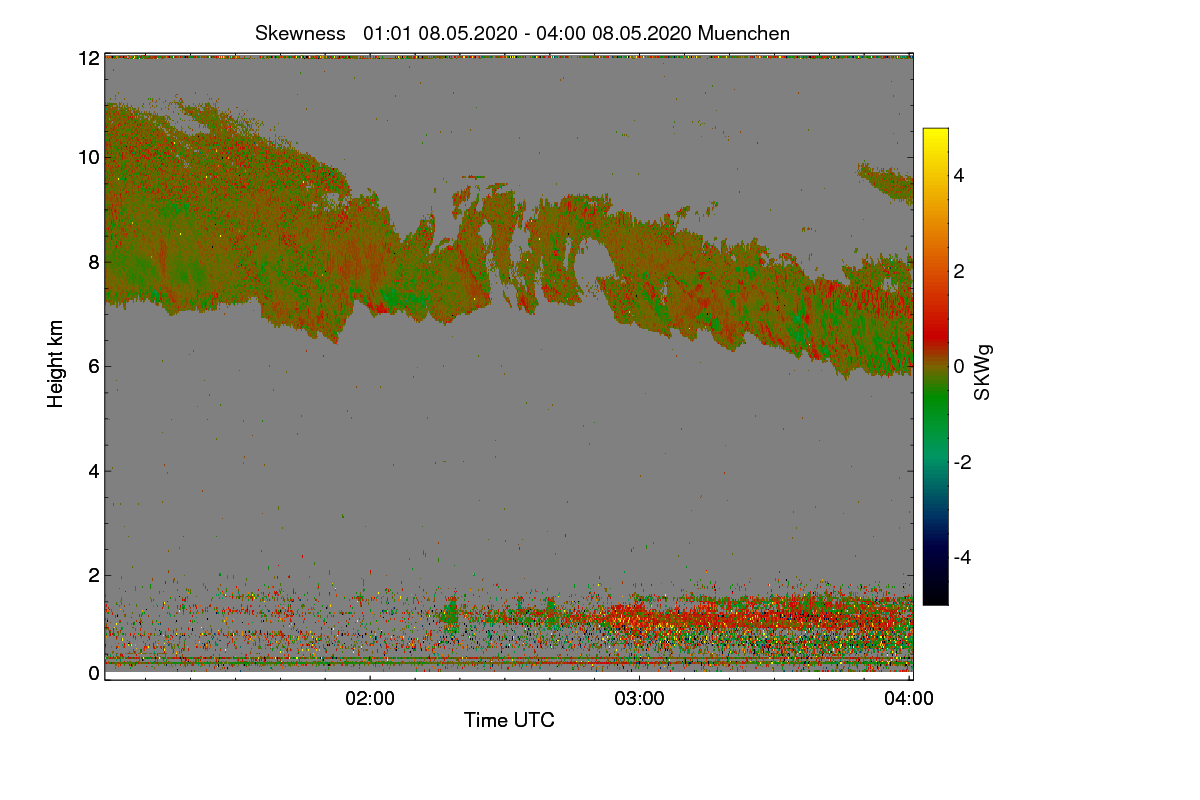
Task: Click the 10 km height tick label
Action: pyautogui.click(x=89, y=157)
